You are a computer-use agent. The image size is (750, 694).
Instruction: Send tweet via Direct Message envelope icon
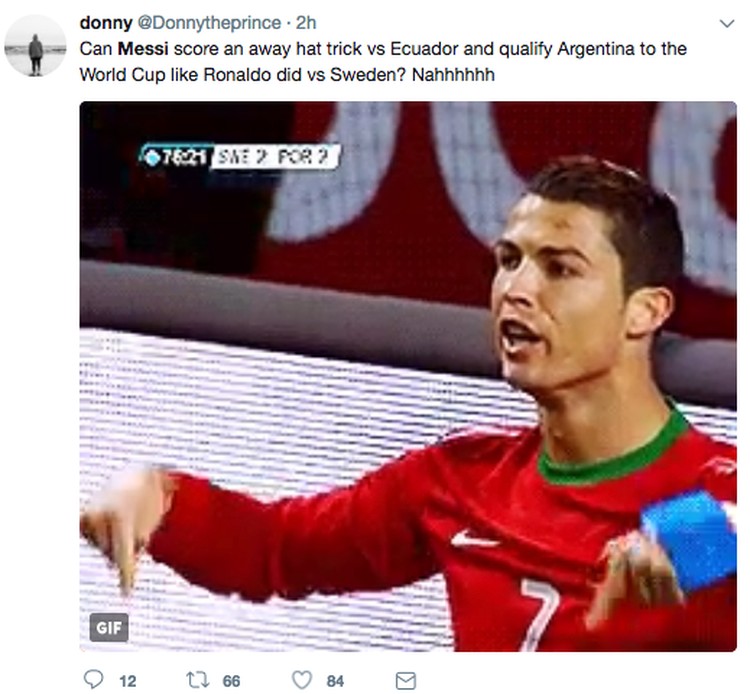tap(406, 681)
